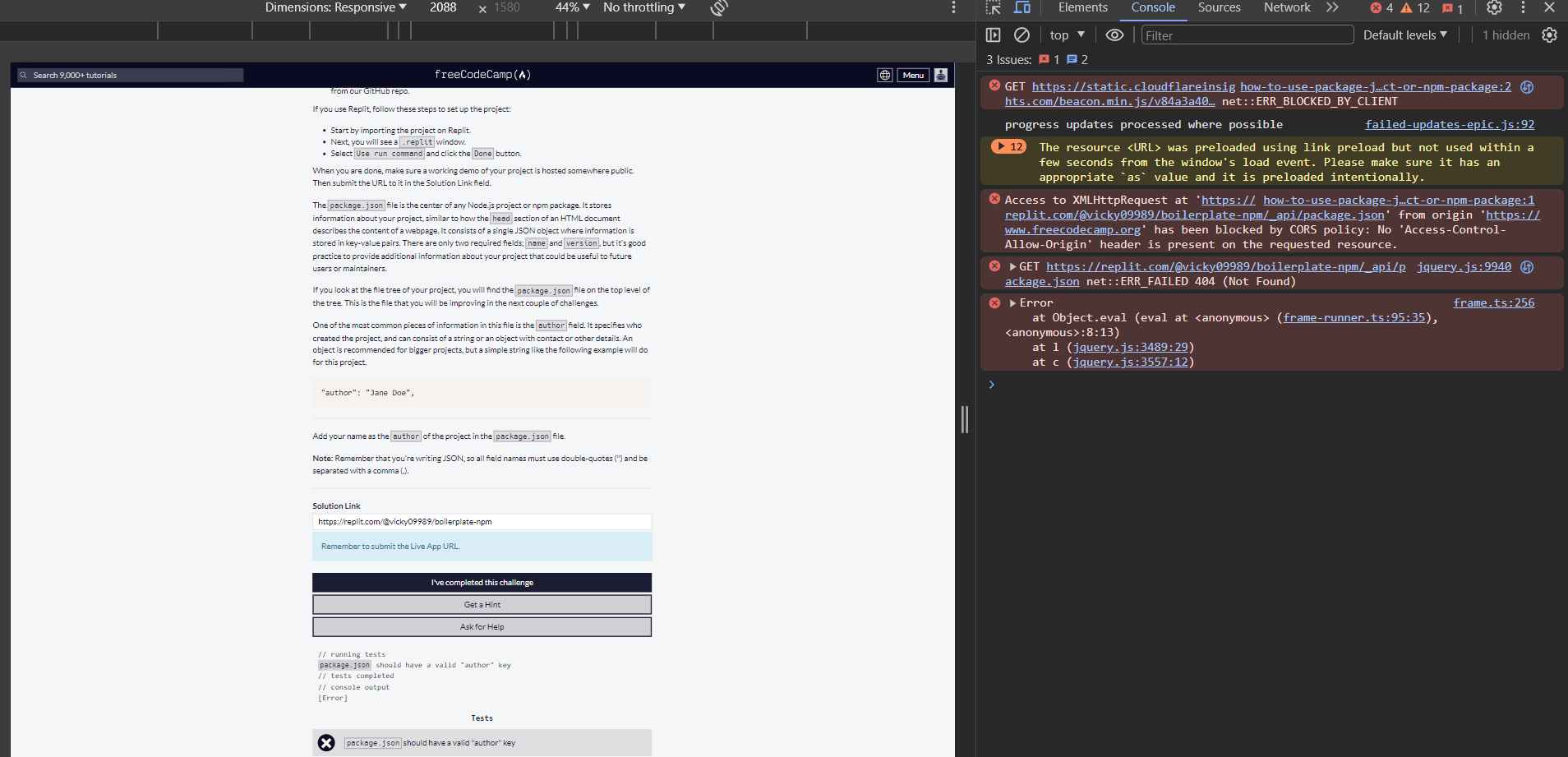Open the frame.ts:256 source link

(x=1494, y=302)
